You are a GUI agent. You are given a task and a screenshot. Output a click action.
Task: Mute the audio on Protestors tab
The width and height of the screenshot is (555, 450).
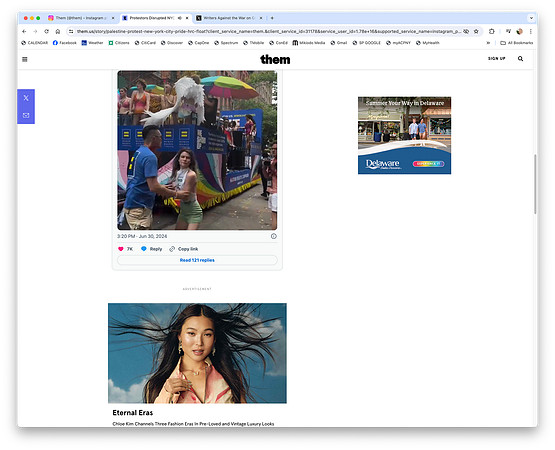[179, 18]
